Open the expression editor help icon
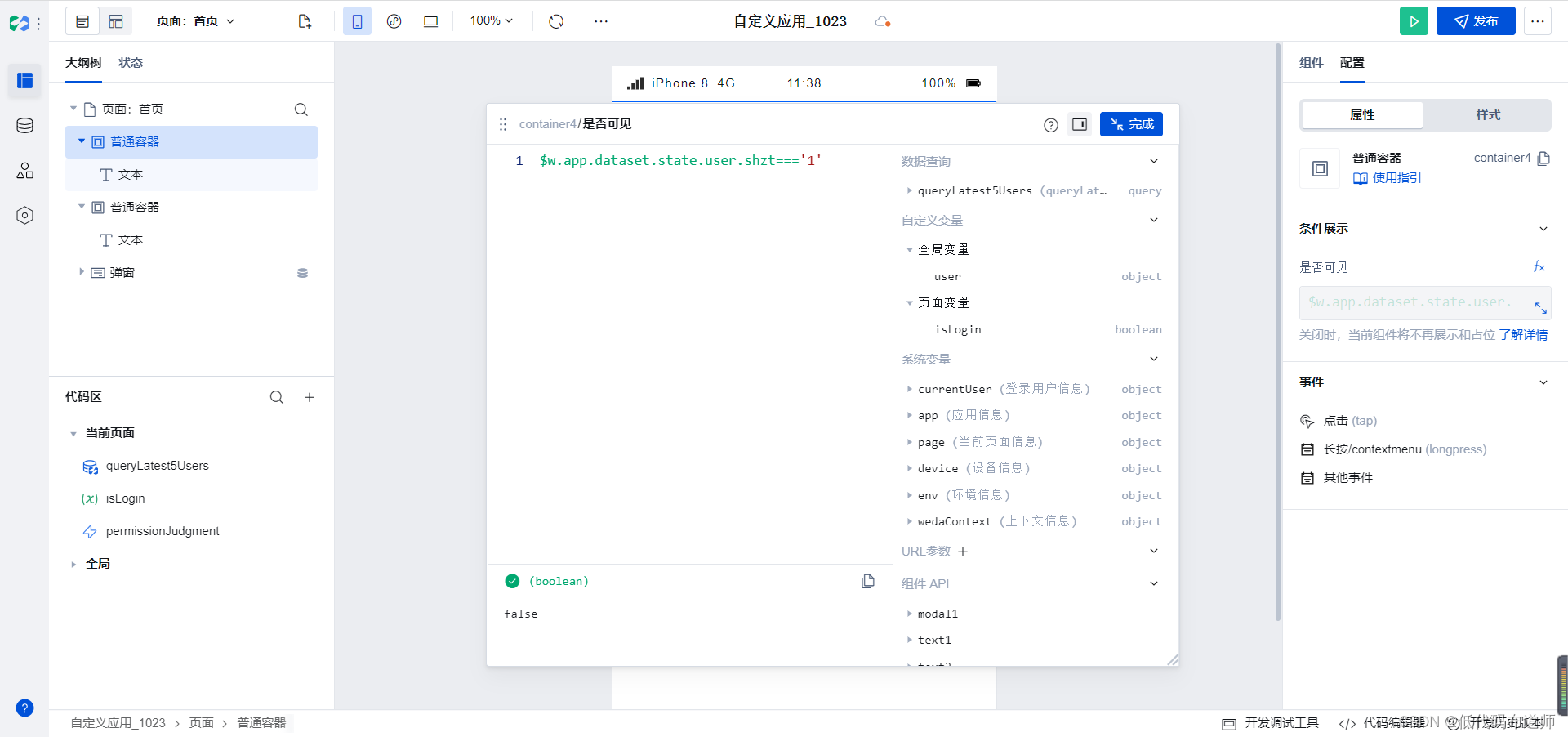1568x737 pixels. click(x=1051, y=125)
